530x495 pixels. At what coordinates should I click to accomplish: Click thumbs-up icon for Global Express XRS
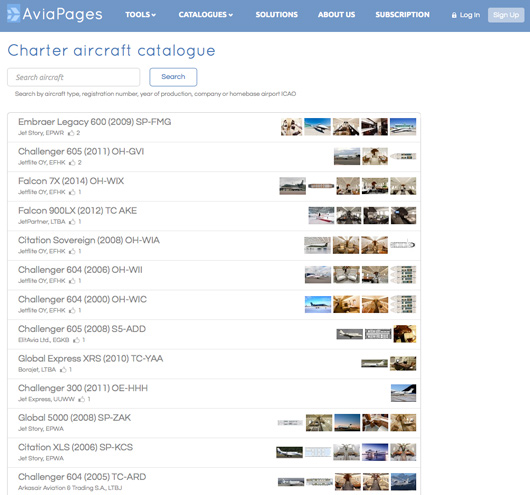pyautogui.click(x=63, y=370)
